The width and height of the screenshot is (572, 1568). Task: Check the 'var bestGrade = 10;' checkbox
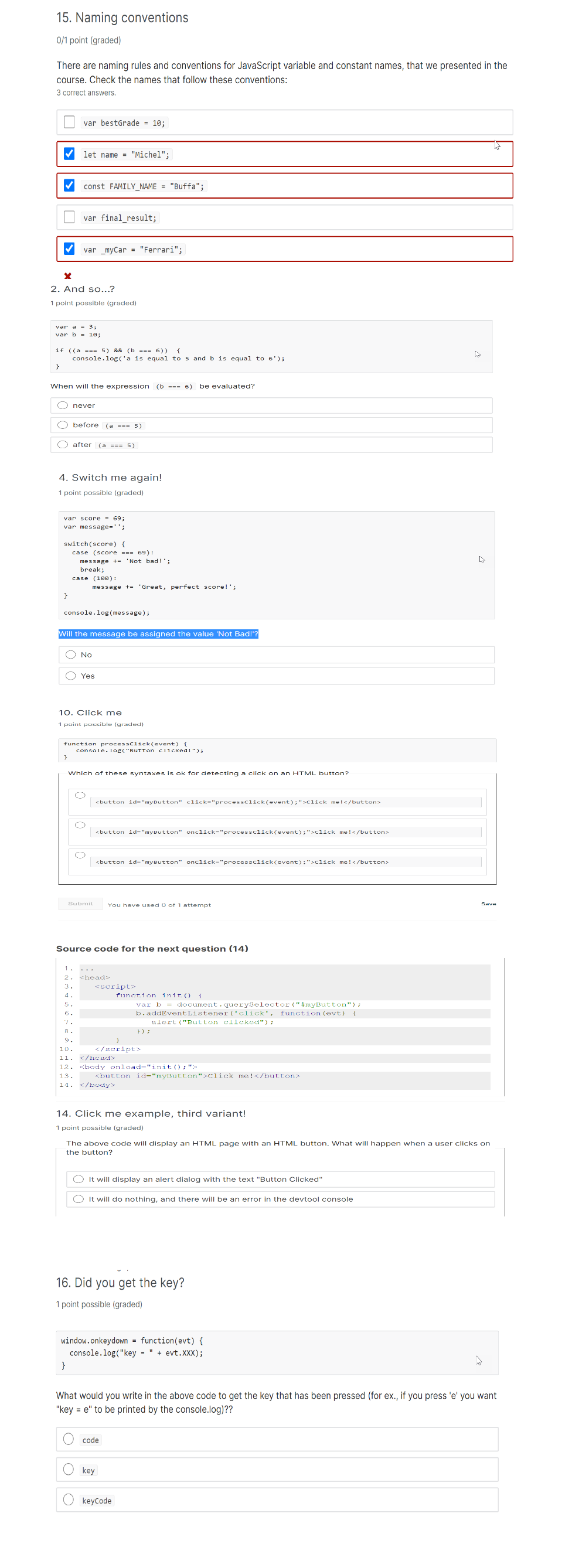pyautogui.click(x=69, y=122)
